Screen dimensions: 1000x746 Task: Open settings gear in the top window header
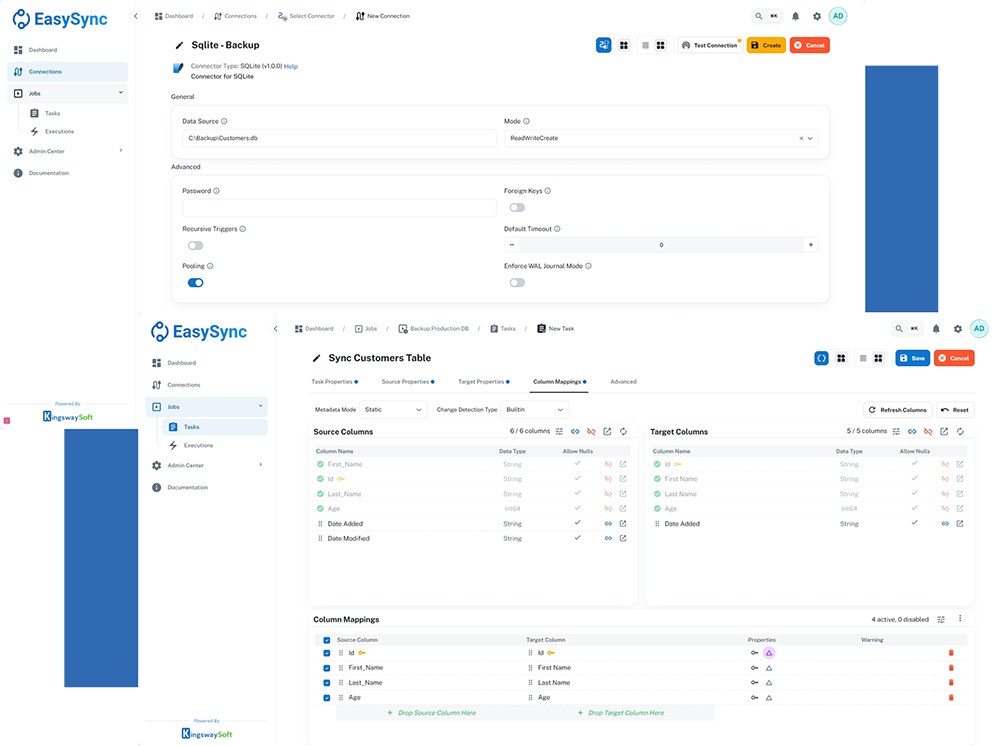click(x=817, y=17)
